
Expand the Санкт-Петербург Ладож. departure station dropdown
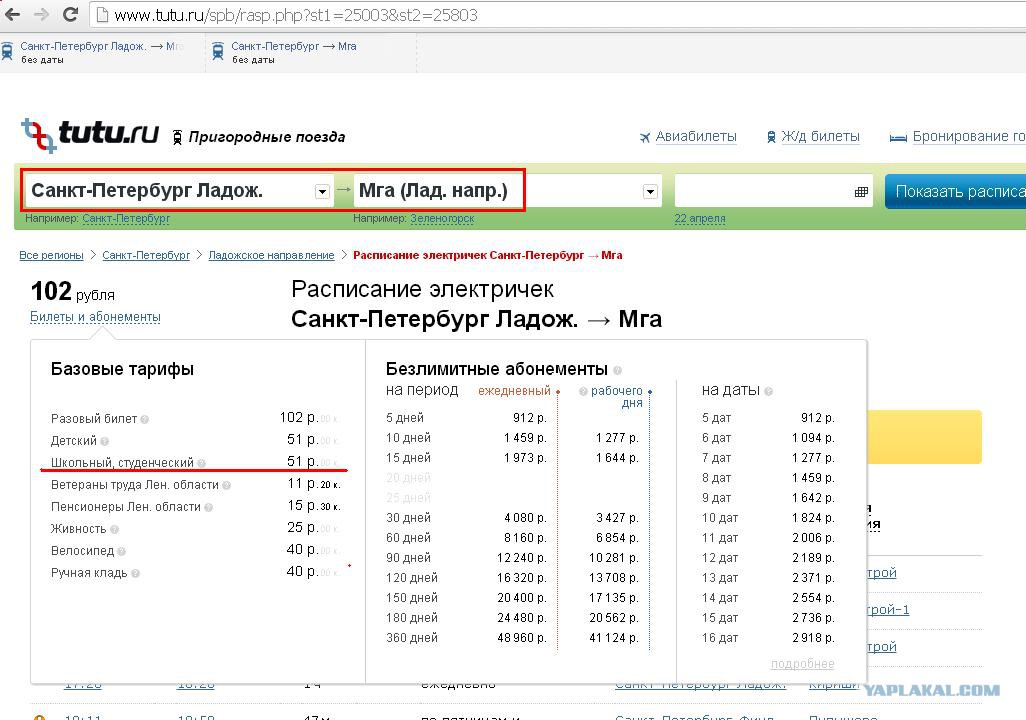322,191
